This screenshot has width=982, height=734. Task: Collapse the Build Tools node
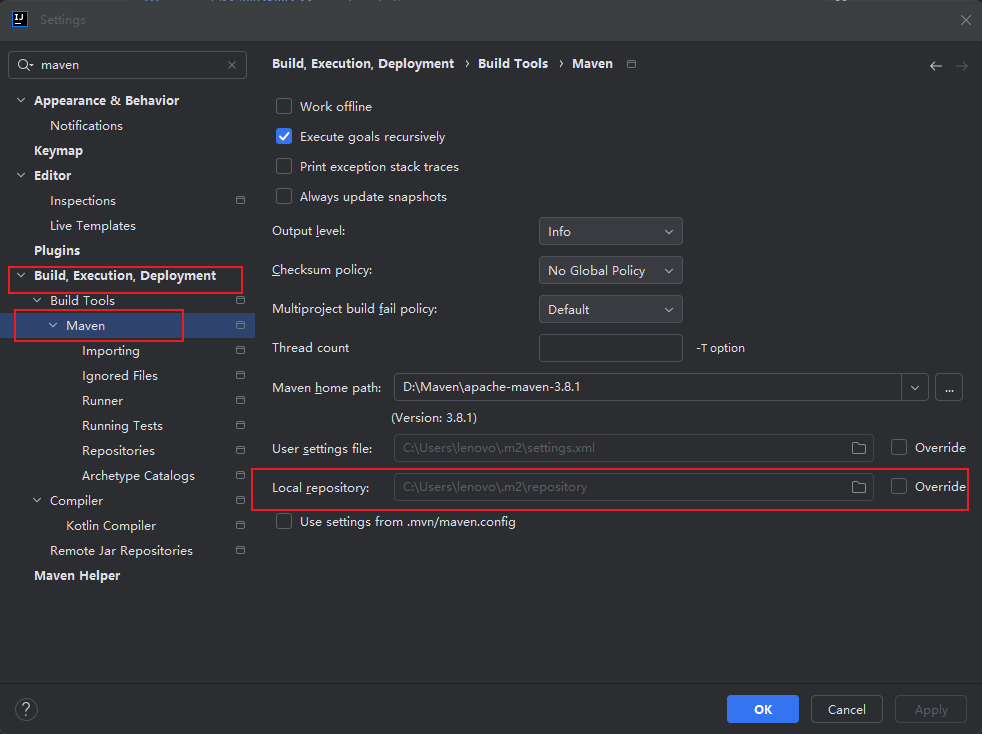(38, 301)
